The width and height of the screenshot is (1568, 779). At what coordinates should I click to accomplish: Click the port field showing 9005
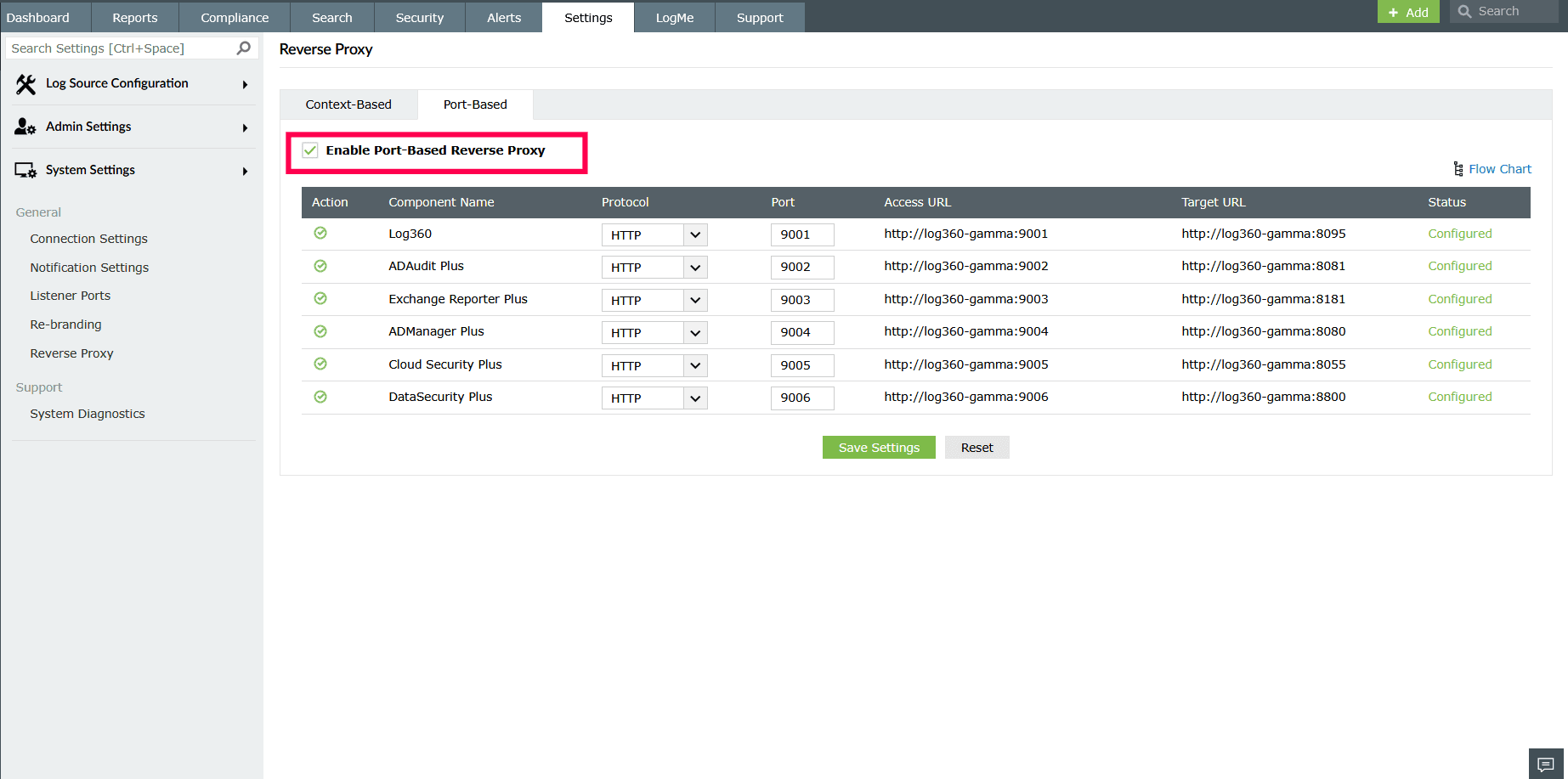(x=802, y=365)
